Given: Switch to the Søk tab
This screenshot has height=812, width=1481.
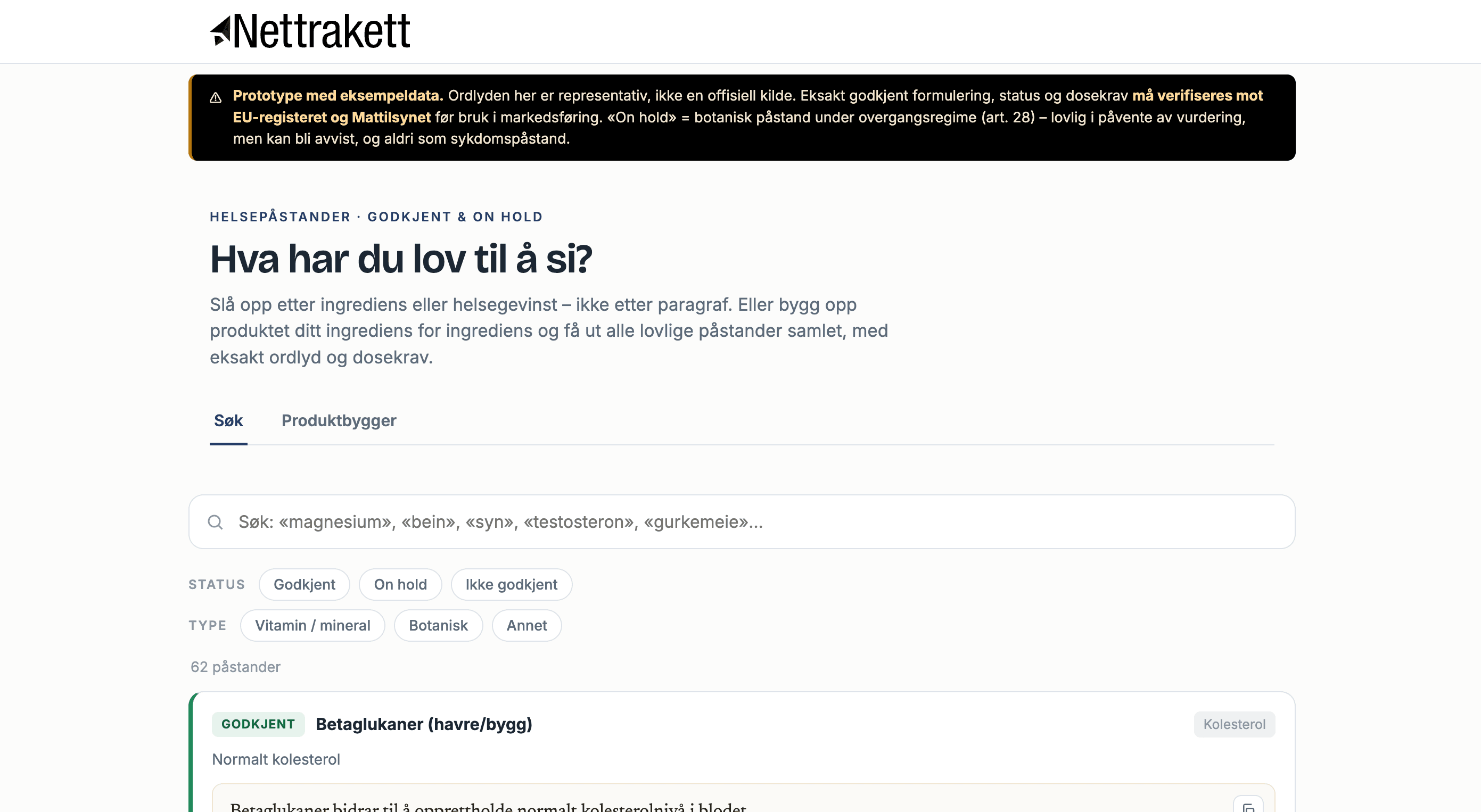Looking at the screenshot, I should point(228,421).
